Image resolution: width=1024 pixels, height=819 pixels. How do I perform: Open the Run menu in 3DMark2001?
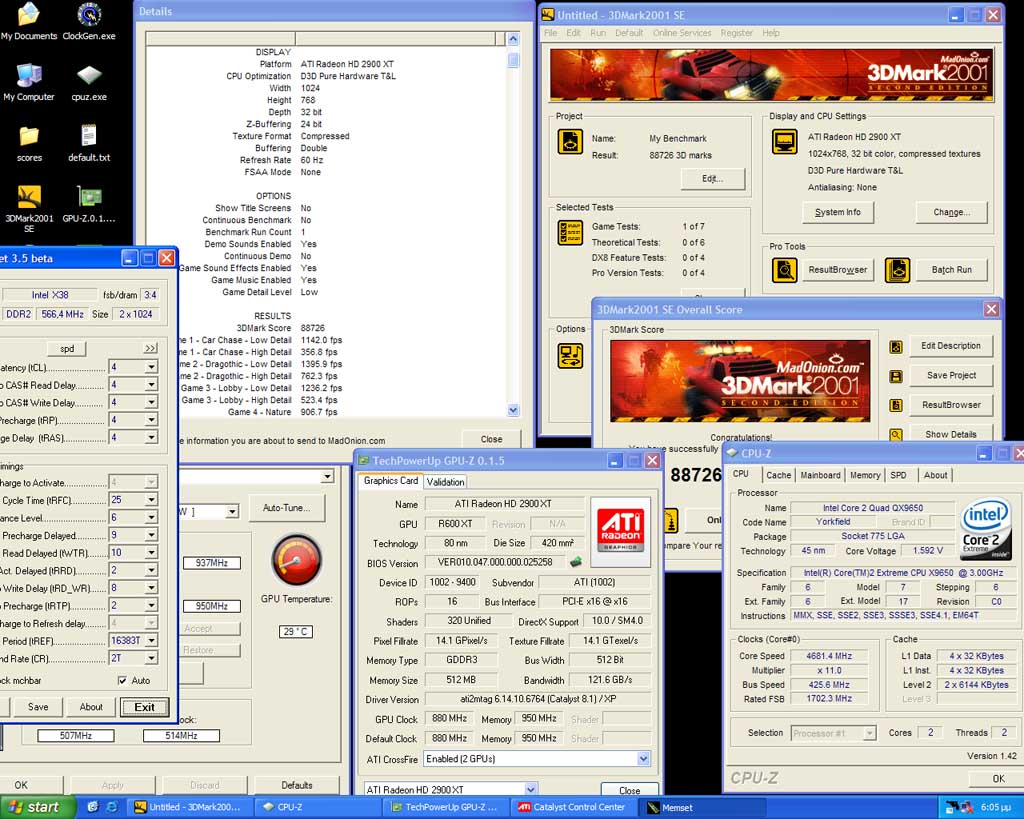(x=598, y=33)
